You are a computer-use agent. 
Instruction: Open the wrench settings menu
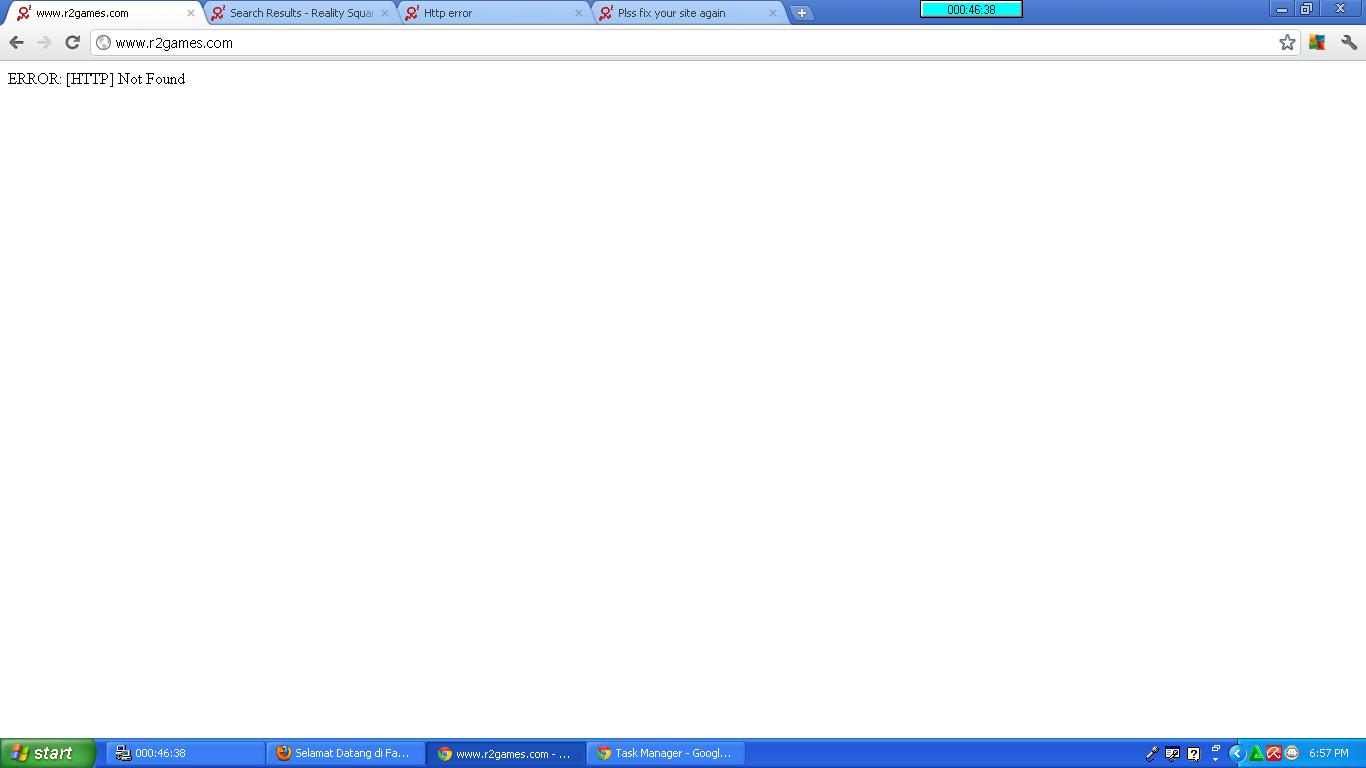click(1349, 42)
